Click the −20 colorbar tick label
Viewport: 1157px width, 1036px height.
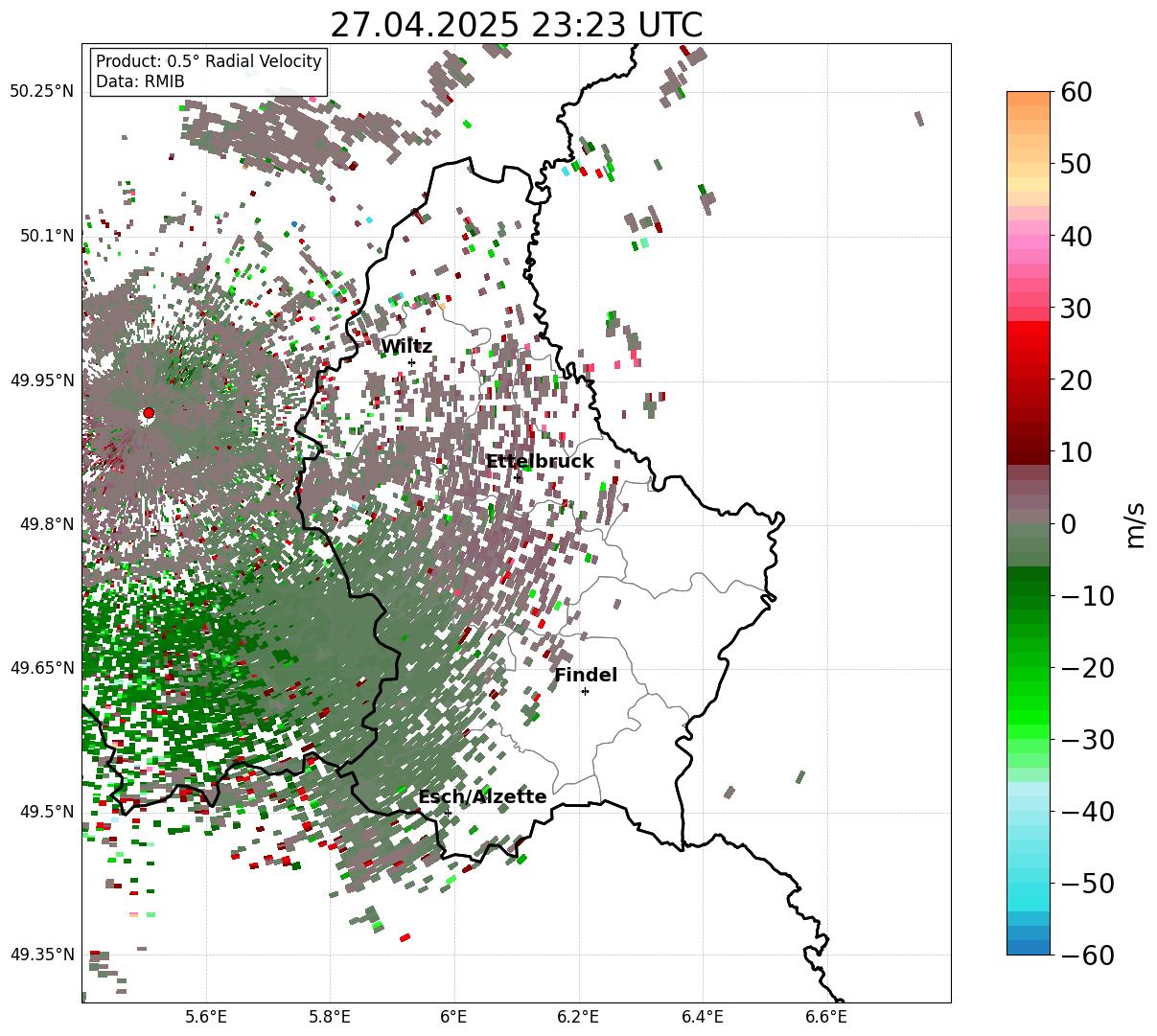click(x=1087, y=668)
